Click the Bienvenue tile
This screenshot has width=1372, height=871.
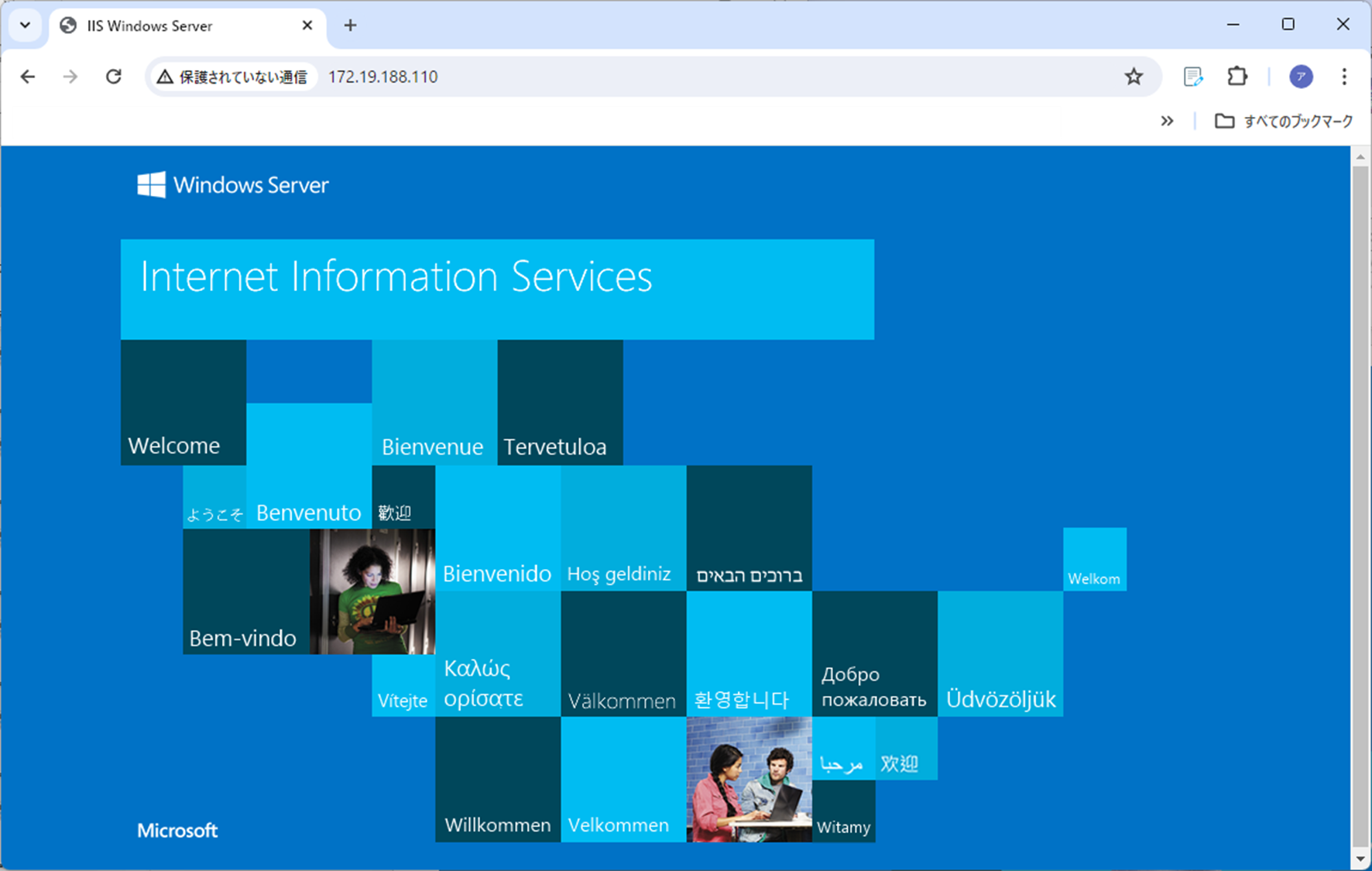[x=434, y=403]
